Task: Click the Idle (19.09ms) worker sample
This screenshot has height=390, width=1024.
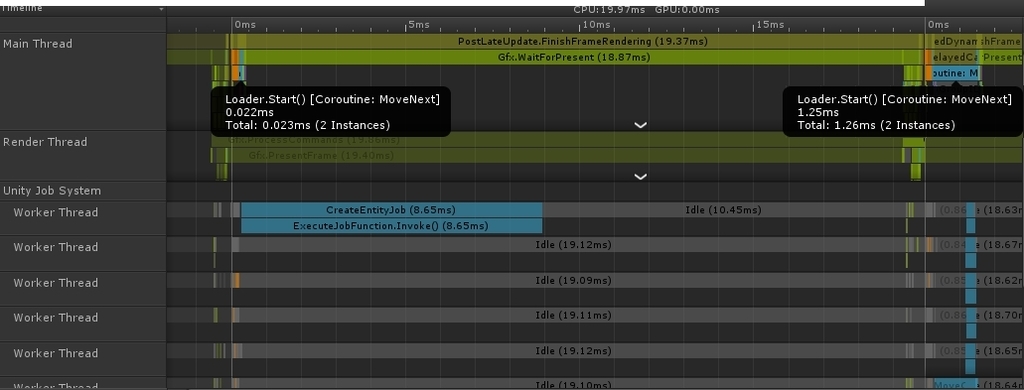Action: click(573, 280)
